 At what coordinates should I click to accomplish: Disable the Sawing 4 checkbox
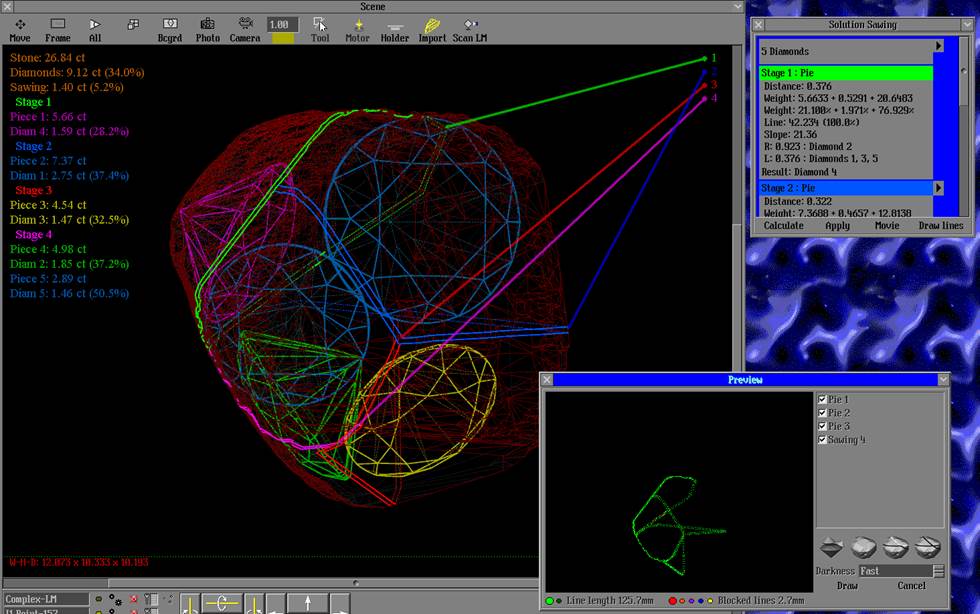coord(823,440)
